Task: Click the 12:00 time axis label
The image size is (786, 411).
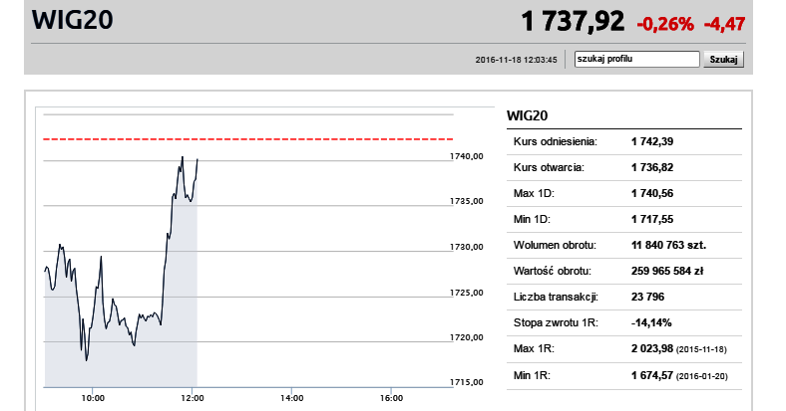Action: pyautogui.click(x=192, y=398)
